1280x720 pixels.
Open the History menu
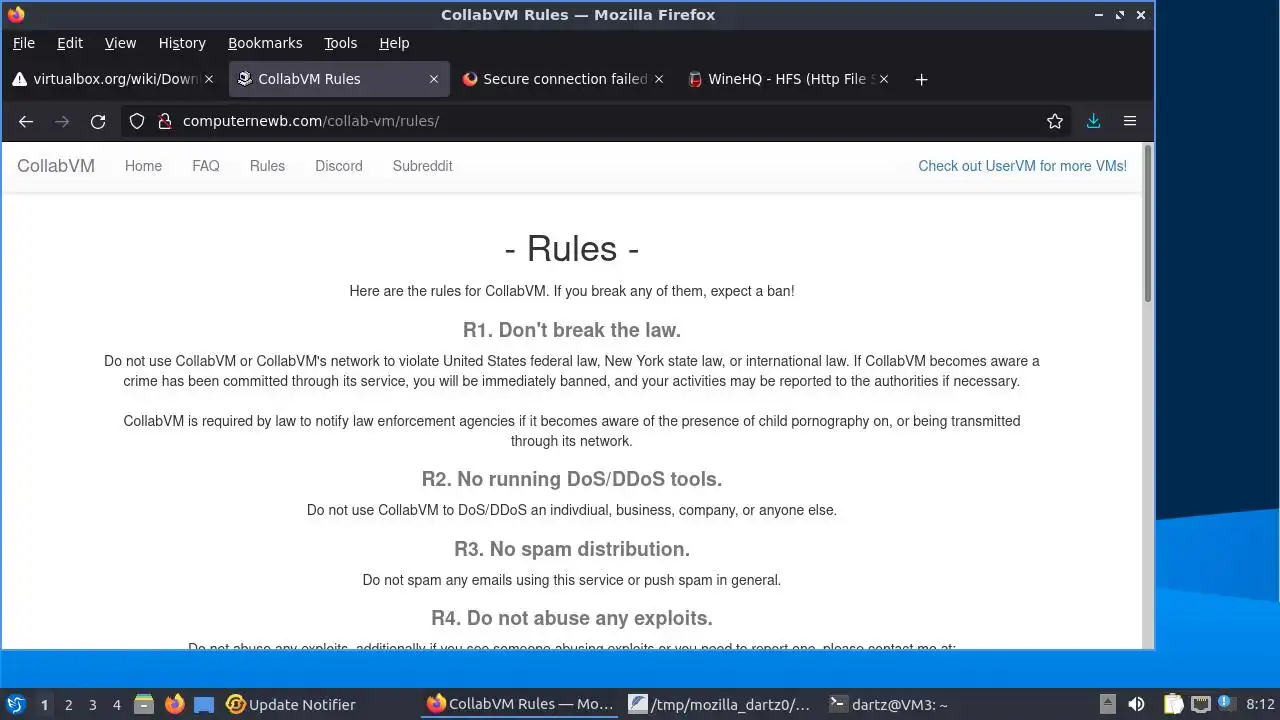point(182,43)
